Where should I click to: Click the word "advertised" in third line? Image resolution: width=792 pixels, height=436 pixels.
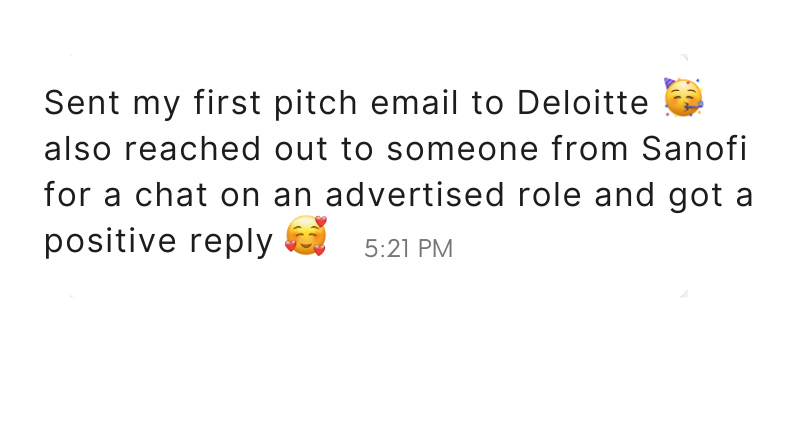coord(415,195)
